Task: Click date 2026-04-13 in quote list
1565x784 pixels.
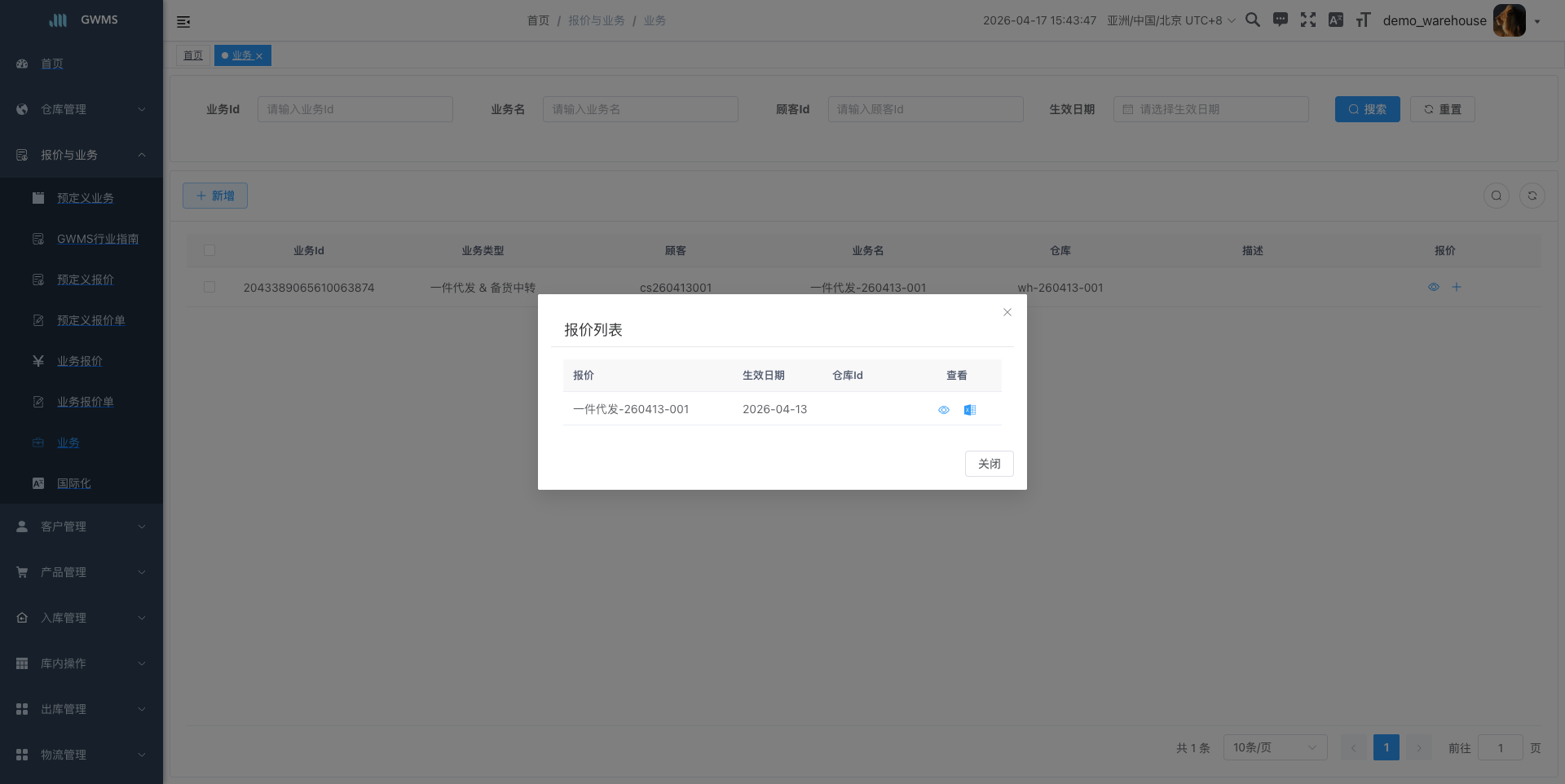Action: (x=774, y=409)
